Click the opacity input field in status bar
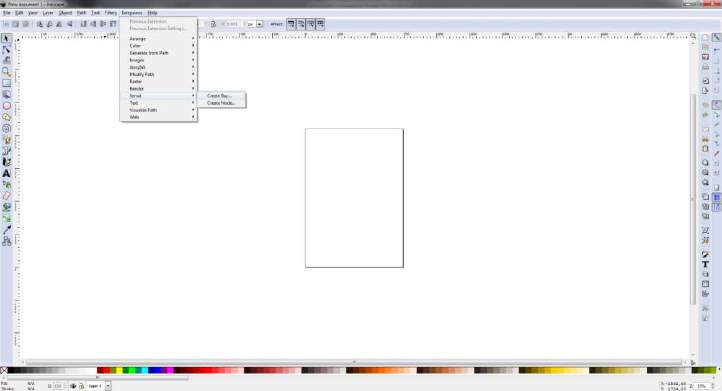This screenshot has height=391, width=722. (58, 386)
